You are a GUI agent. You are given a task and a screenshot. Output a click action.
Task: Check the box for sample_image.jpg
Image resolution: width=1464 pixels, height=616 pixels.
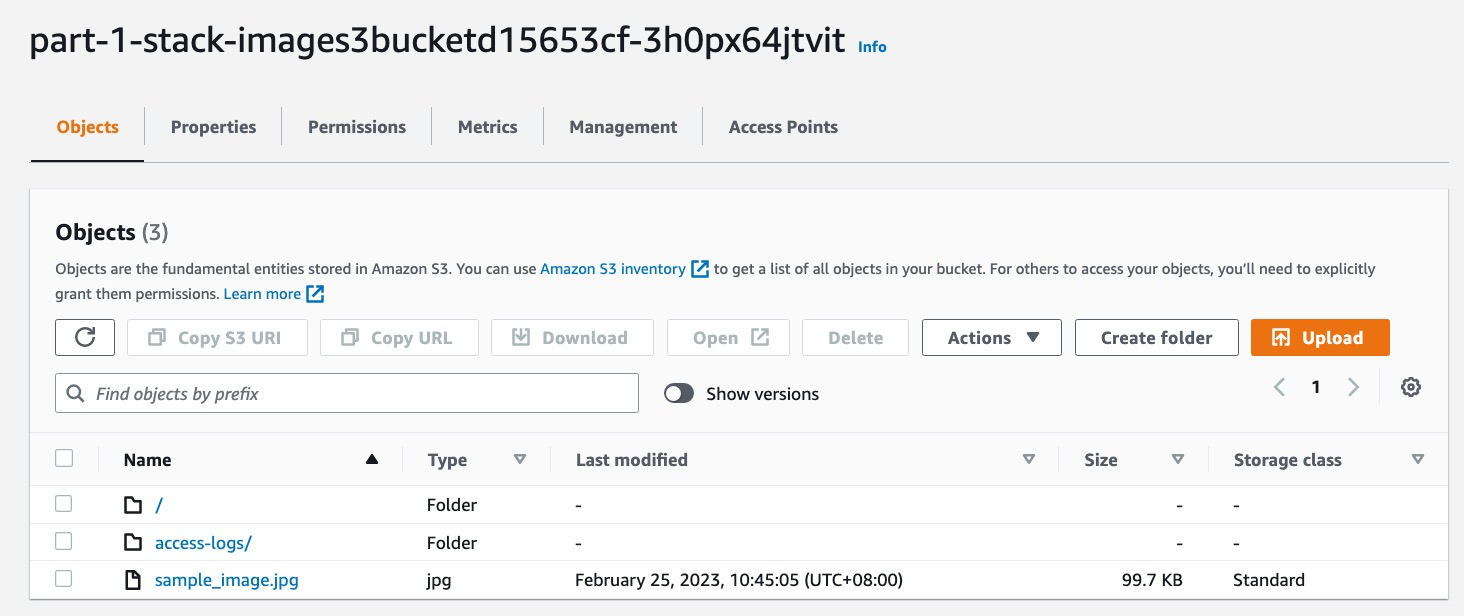pyautogui.click(x=64, y=579)
